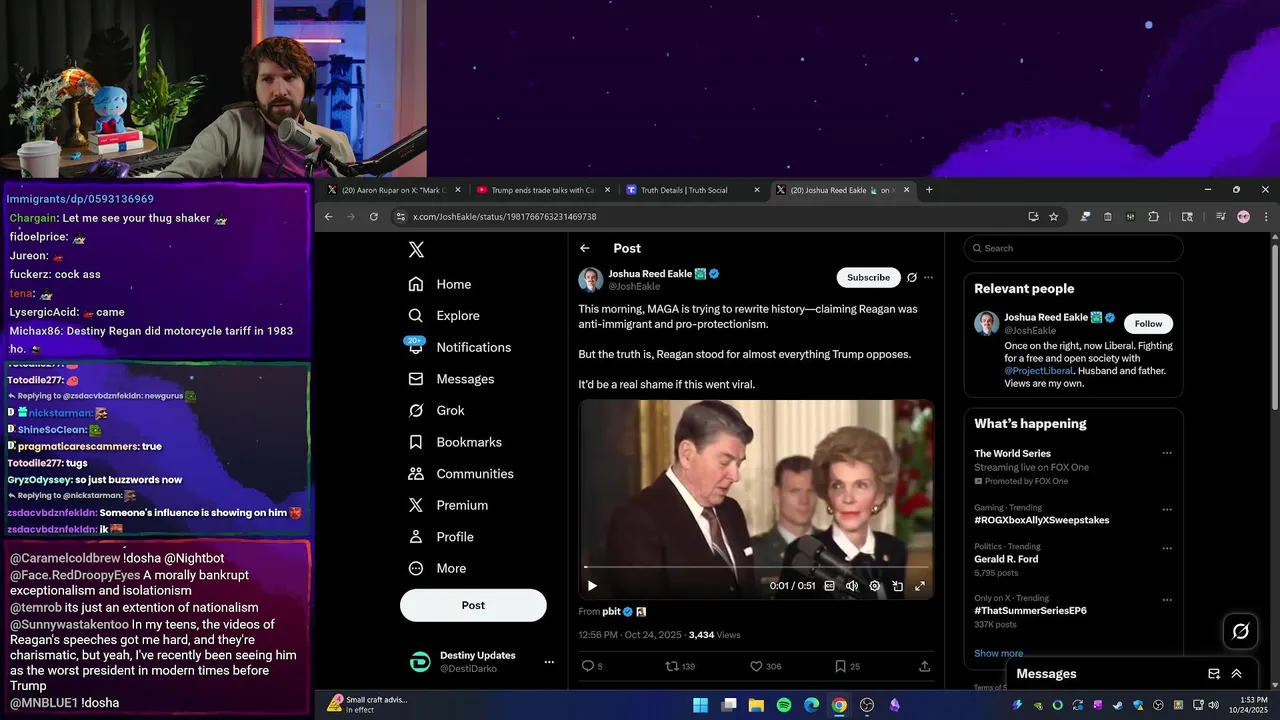Open Spotify from the taskbar
This screenshot has height=720, width=1280.
pyautogui.click(x=784, y=705)
